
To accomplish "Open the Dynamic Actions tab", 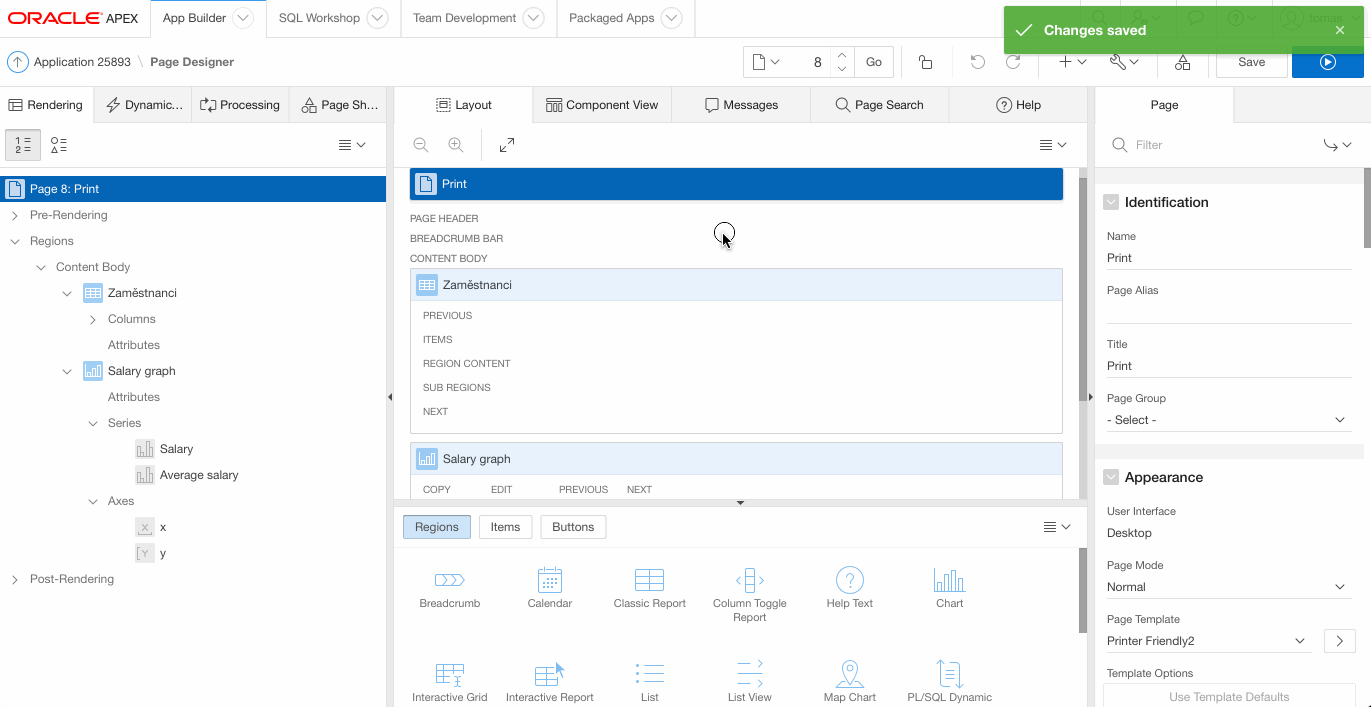I will click(145, 105).
